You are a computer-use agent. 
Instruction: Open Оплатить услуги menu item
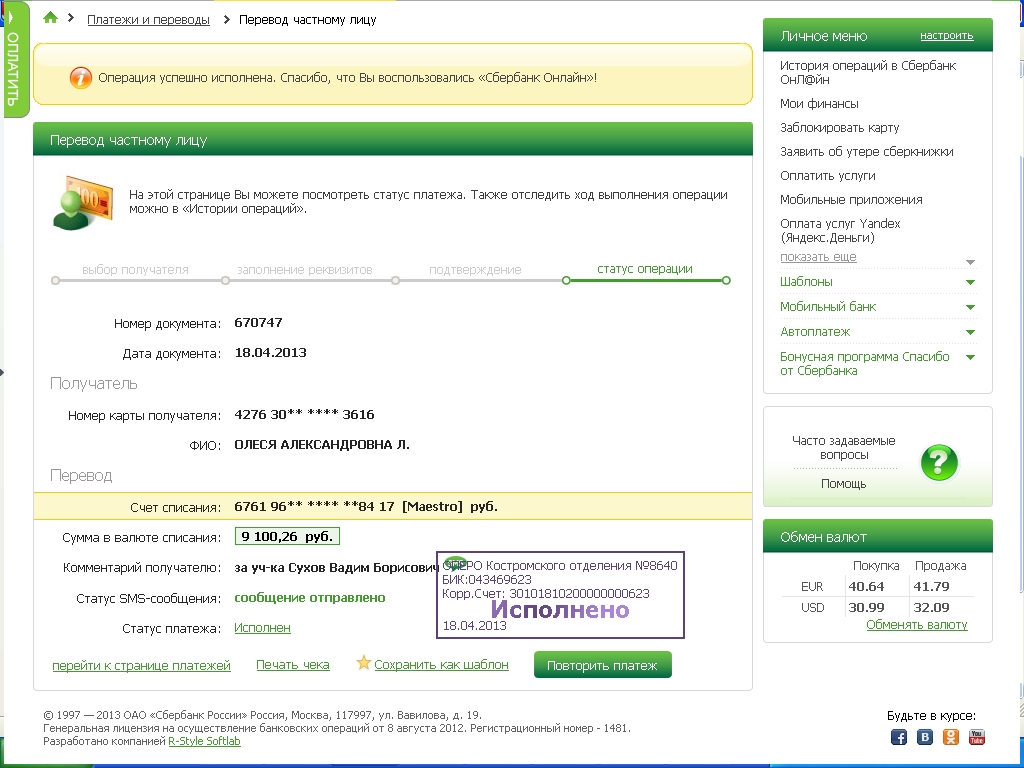point(827,176)
